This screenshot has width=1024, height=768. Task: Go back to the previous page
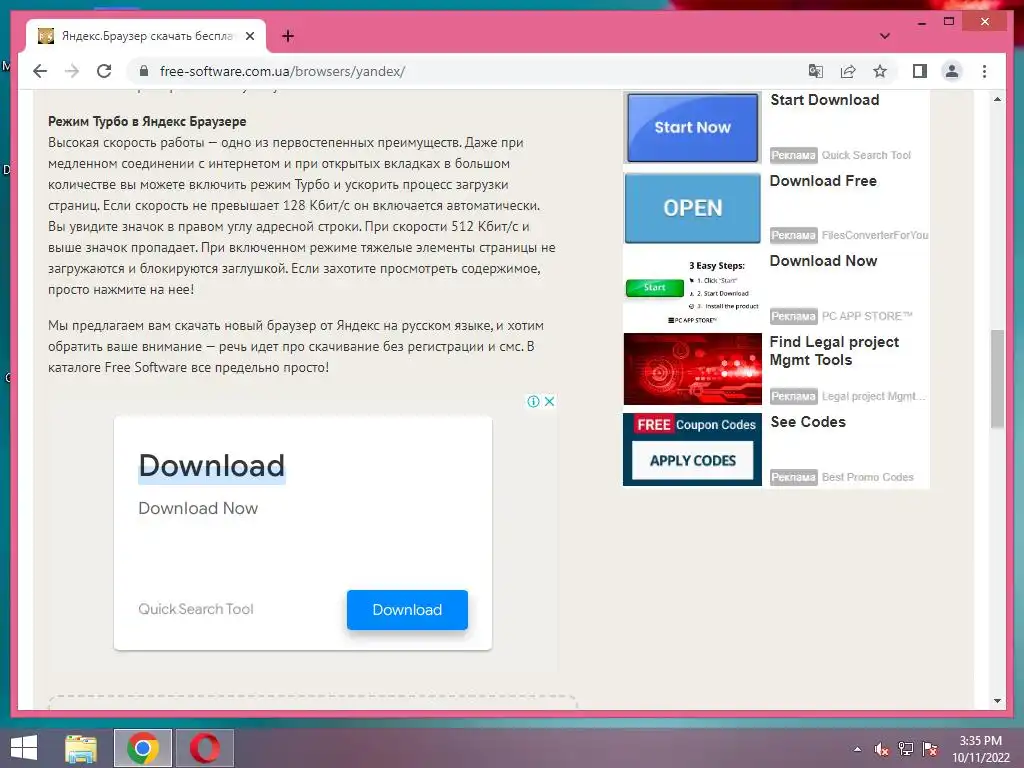(x=40, y=71)
